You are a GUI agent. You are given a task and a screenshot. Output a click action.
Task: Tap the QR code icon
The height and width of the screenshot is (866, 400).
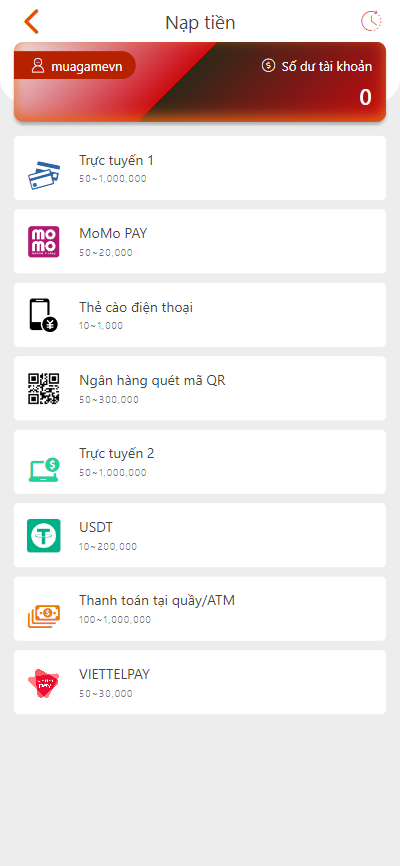44,388
